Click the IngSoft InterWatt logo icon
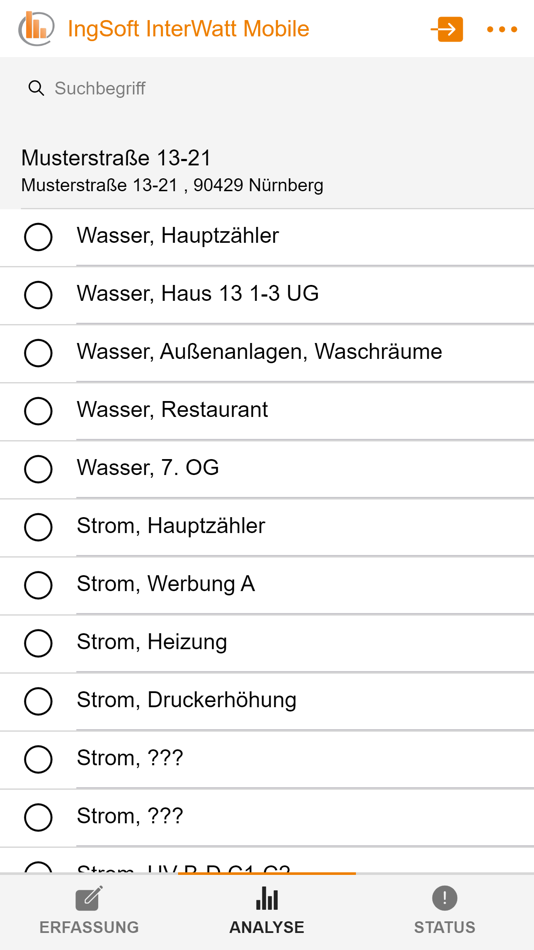 (x=36, y=28)
